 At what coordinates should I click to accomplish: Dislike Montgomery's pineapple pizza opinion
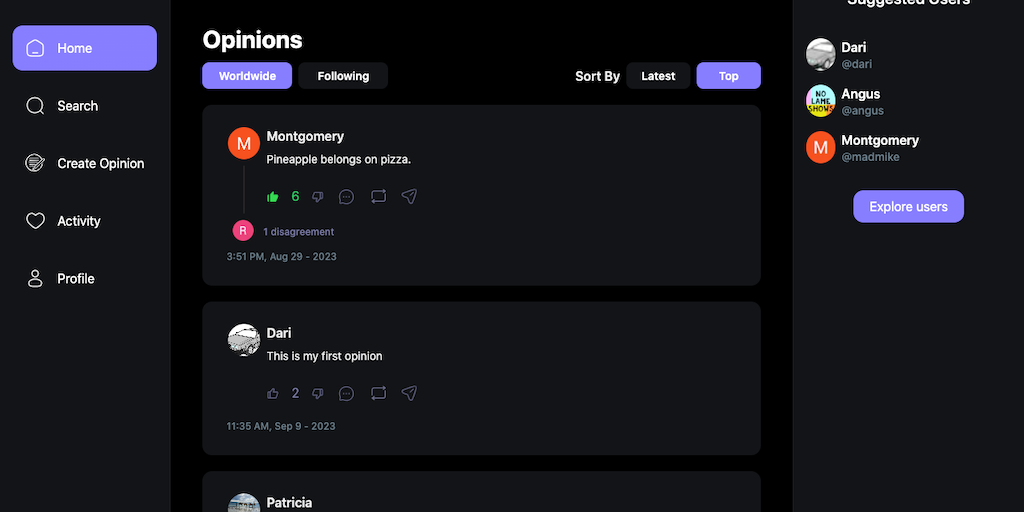pyautogui.click(x=318, y=197)
